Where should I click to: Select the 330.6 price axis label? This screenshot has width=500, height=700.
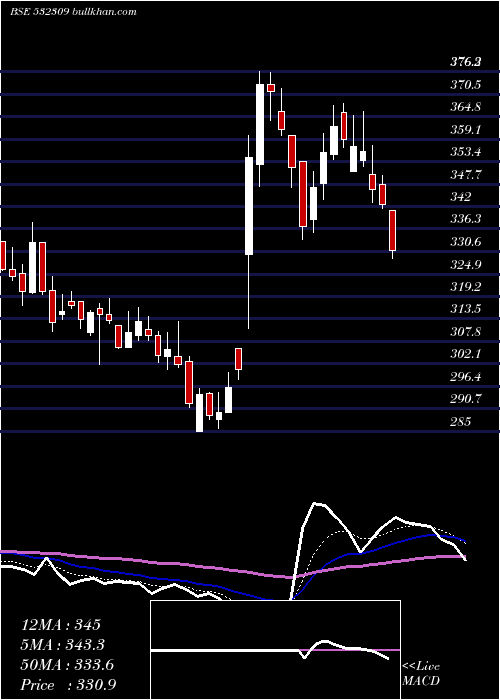tap(465, 242)
